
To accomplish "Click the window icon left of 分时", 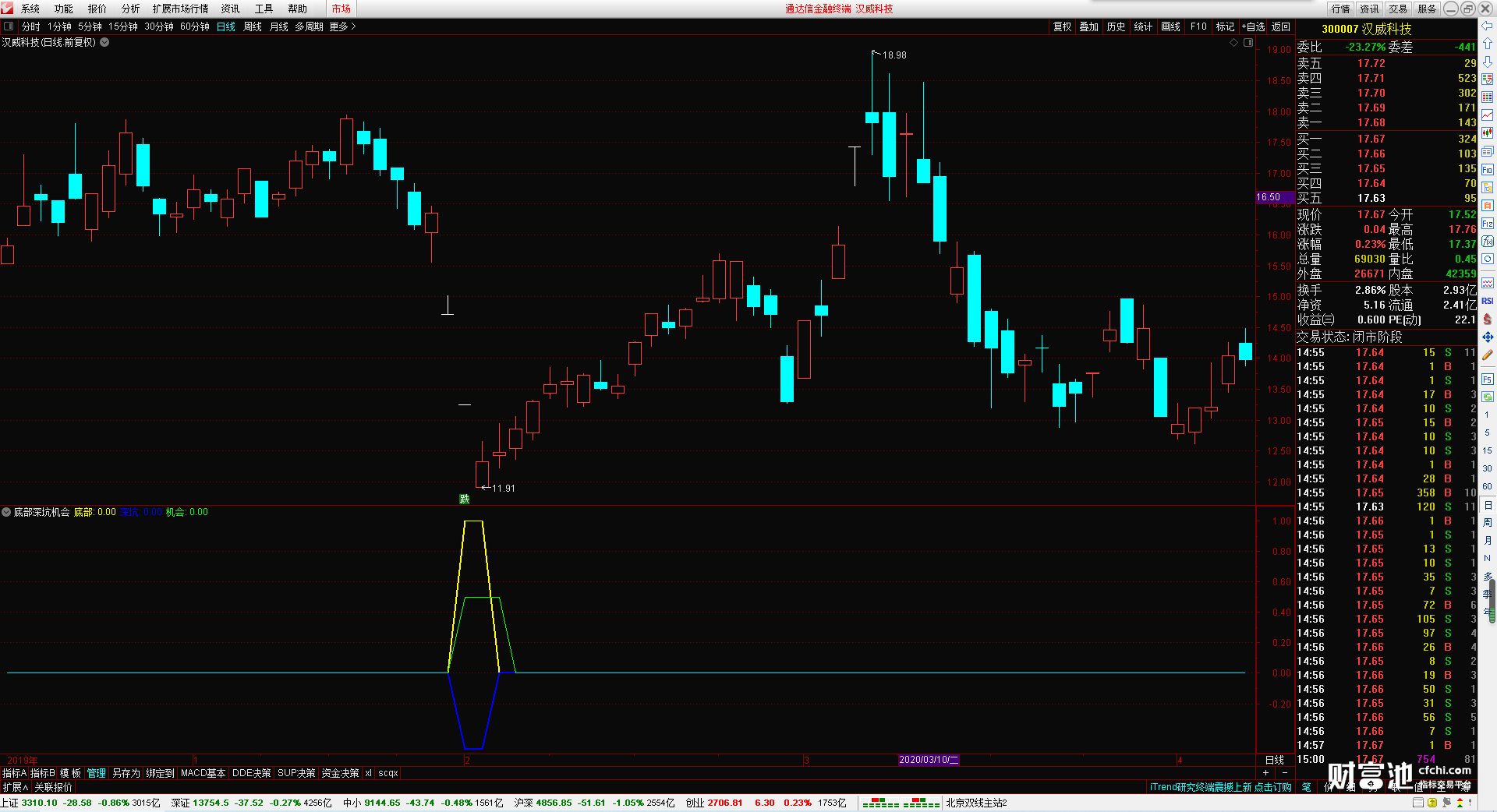I will (x=9, y=26).
